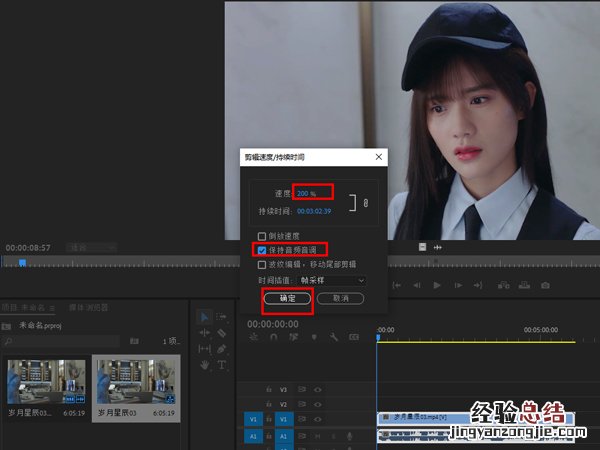Click the blue playhead in source monitor

pyautogui.click(x=22, y=262)
